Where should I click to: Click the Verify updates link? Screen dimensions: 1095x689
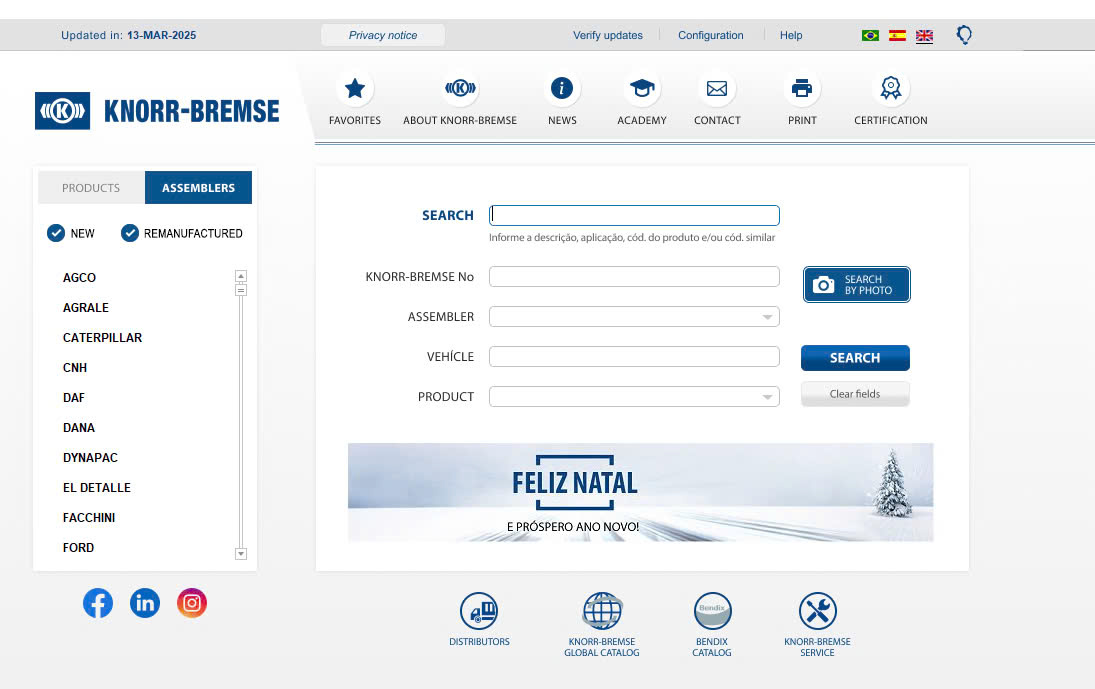608,35
